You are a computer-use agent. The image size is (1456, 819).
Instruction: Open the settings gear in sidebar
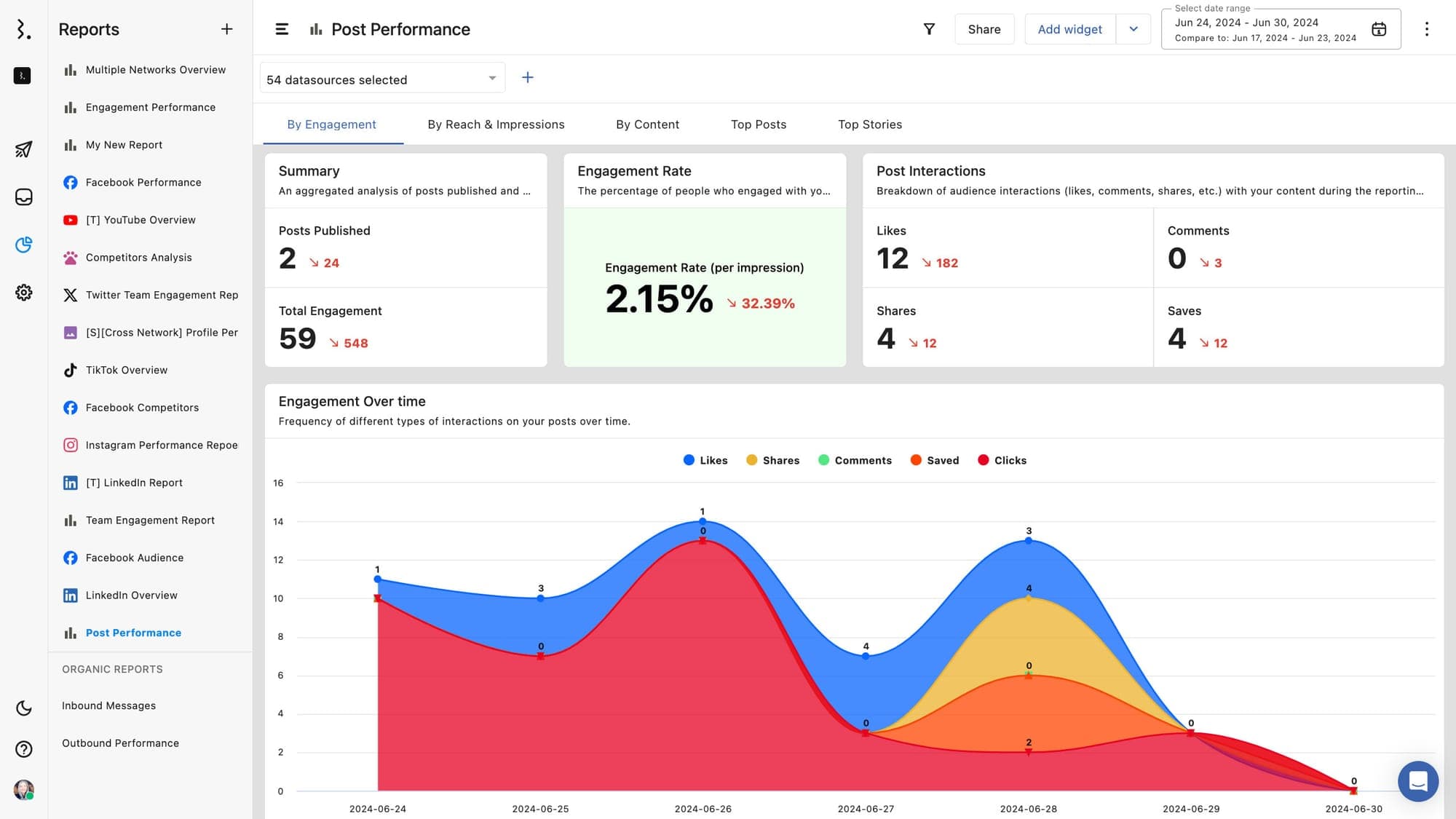[x=23, y=292]
